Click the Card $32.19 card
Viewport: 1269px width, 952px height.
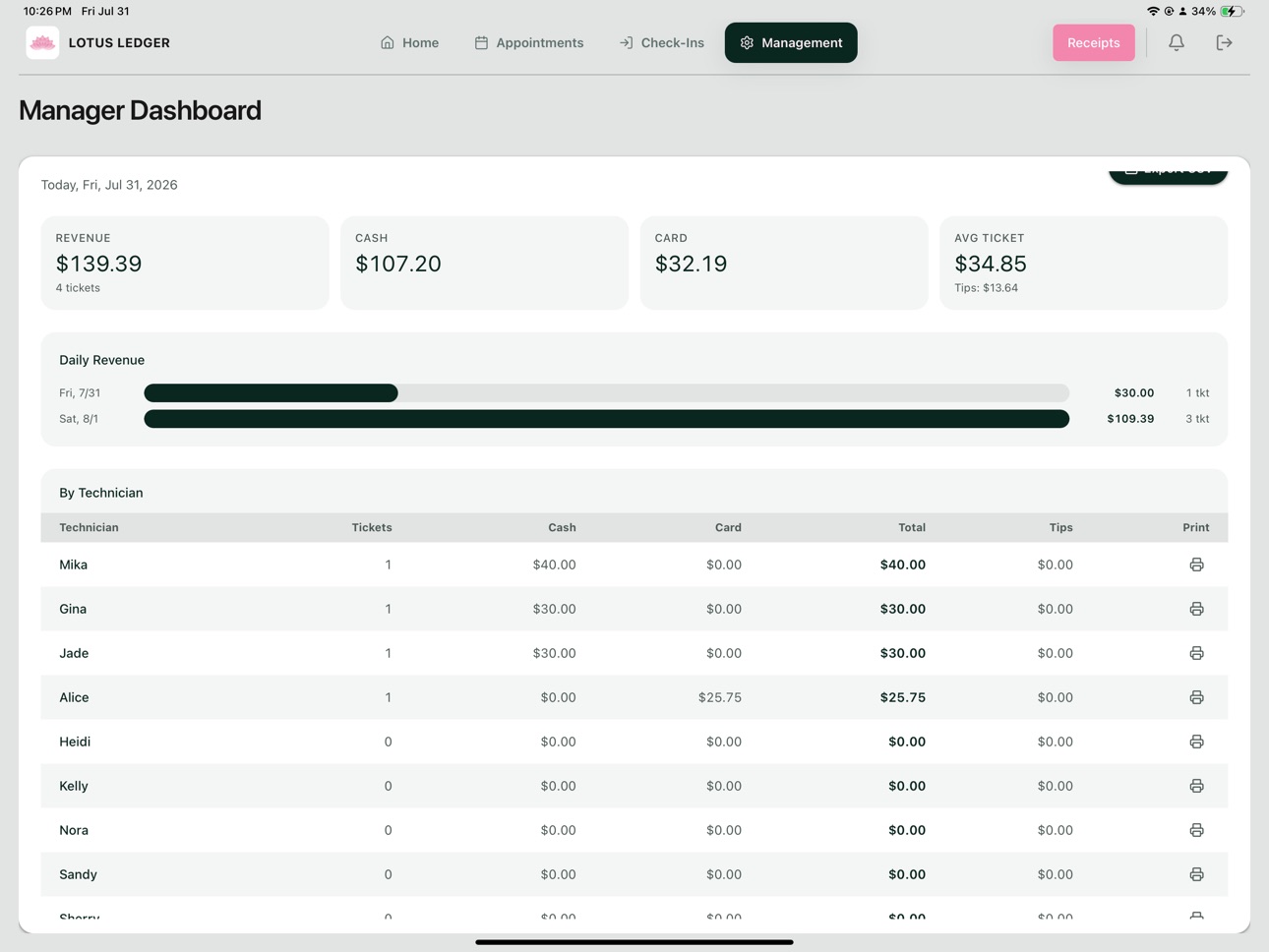pyautogui.click(x=784, y=263)
